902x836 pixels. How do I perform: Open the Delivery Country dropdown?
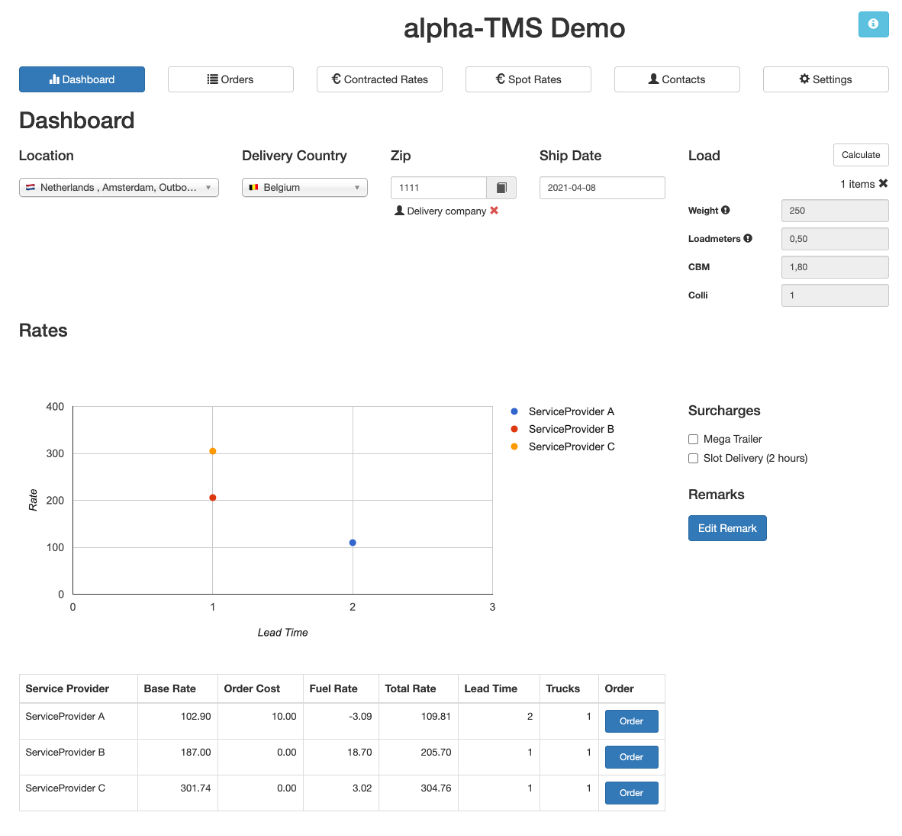coord(306,187)
